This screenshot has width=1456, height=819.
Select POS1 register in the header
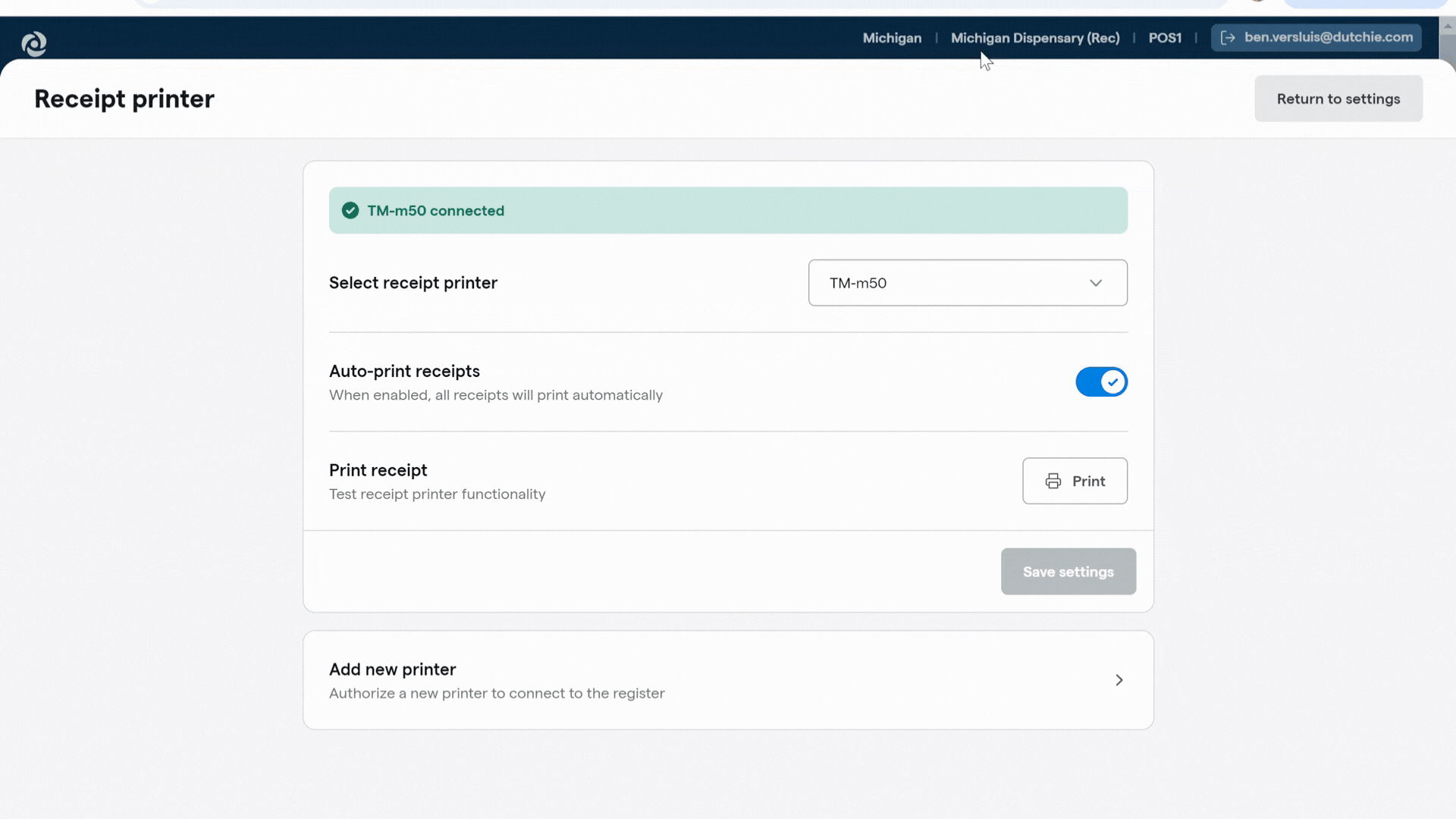1165,38
